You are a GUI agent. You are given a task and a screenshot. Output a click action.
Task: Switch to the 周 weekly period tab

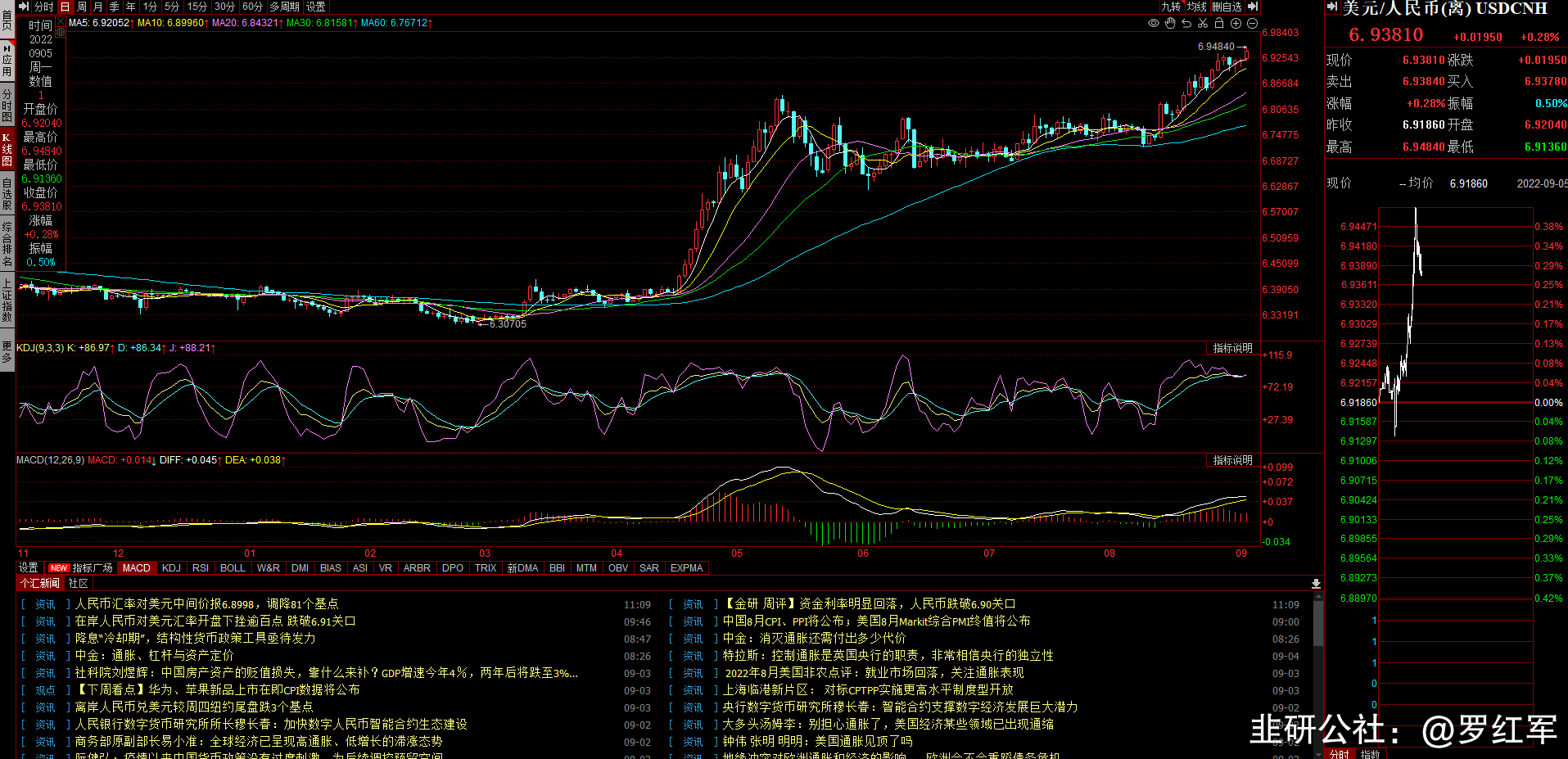click(82, 7)
